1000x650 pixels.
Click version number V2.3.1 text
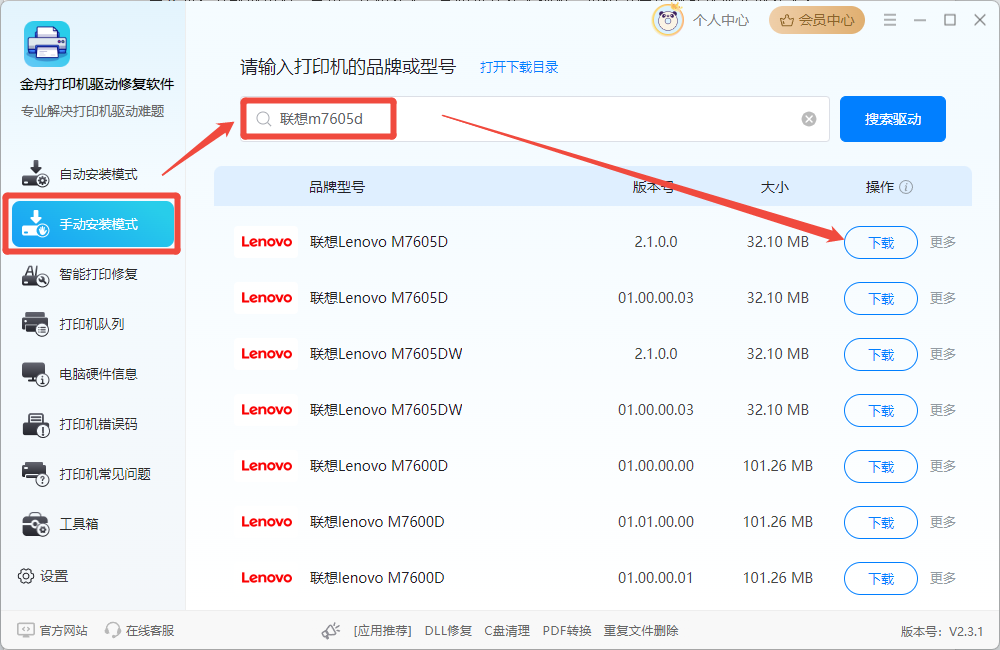tap(942, 632)
